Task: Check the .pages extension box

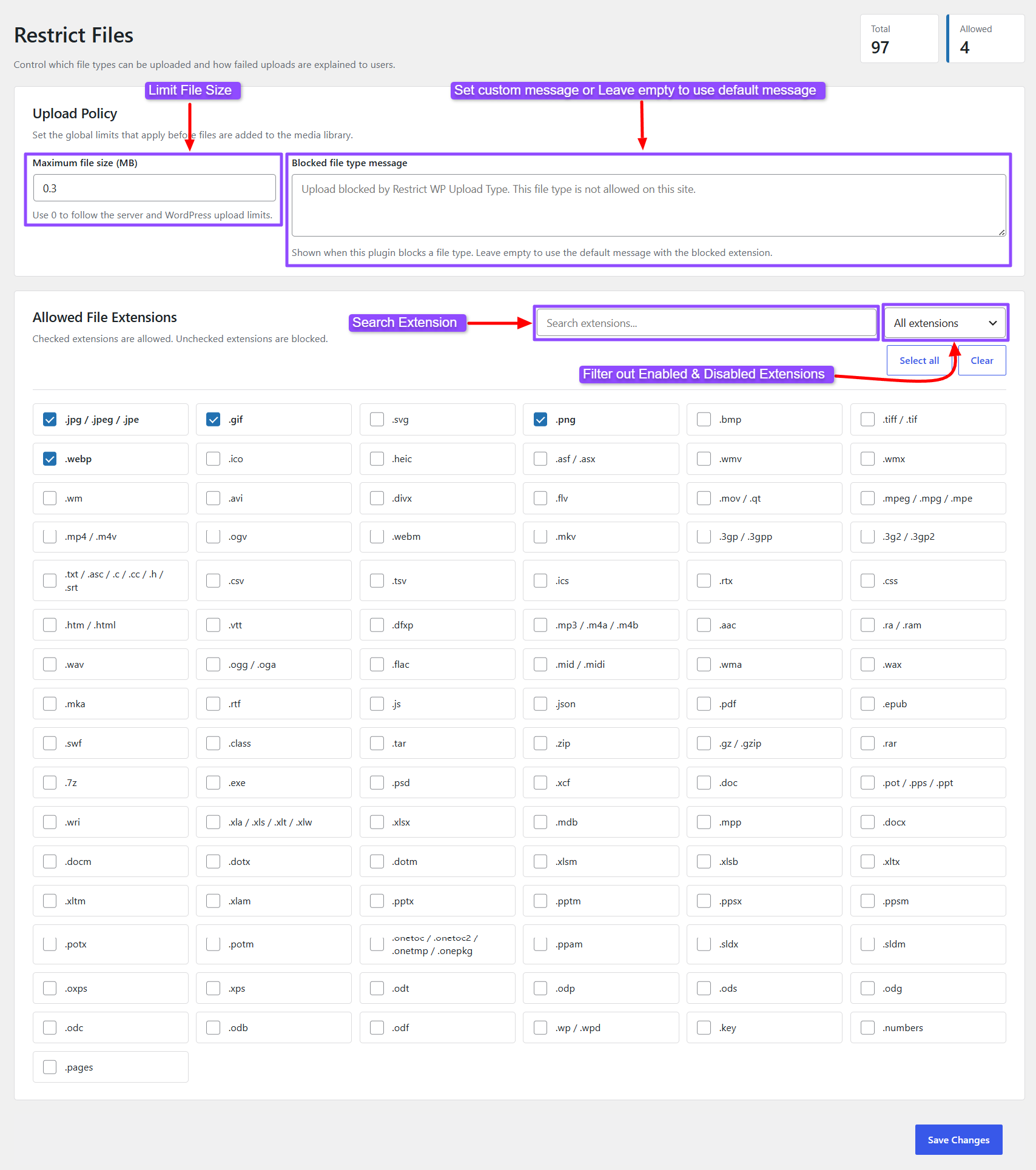Action: [50, 1067]
